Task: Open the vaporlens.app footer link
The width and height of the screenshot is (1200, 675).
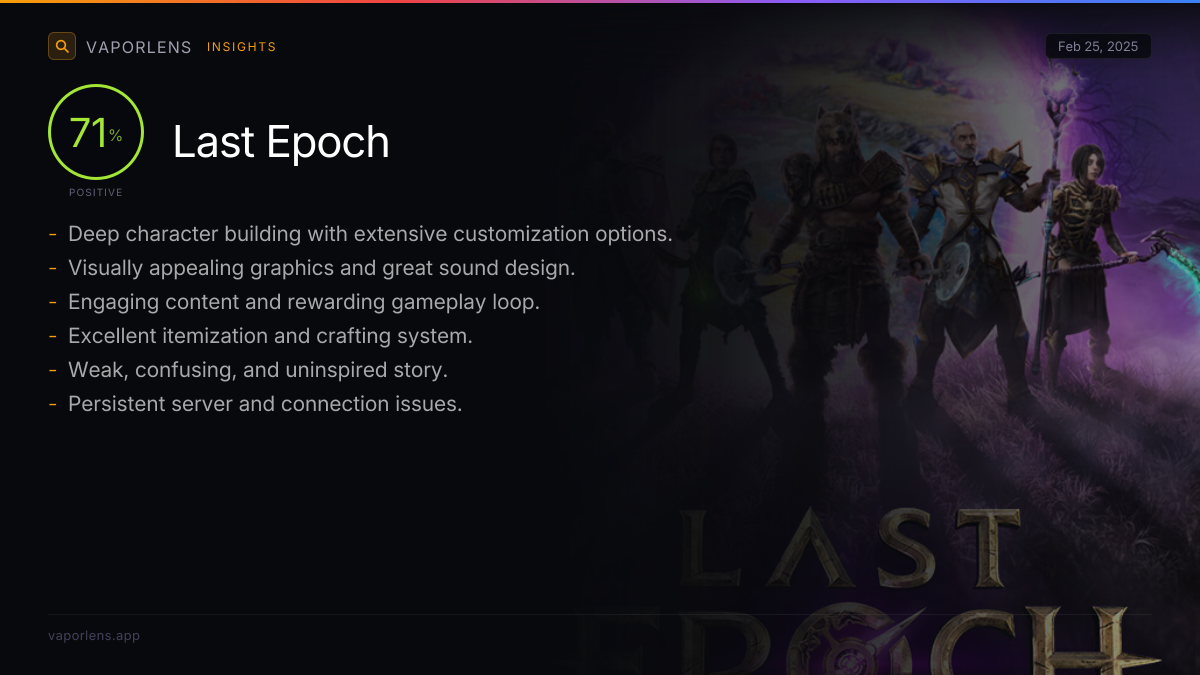Action: click(x=94, y=635)
